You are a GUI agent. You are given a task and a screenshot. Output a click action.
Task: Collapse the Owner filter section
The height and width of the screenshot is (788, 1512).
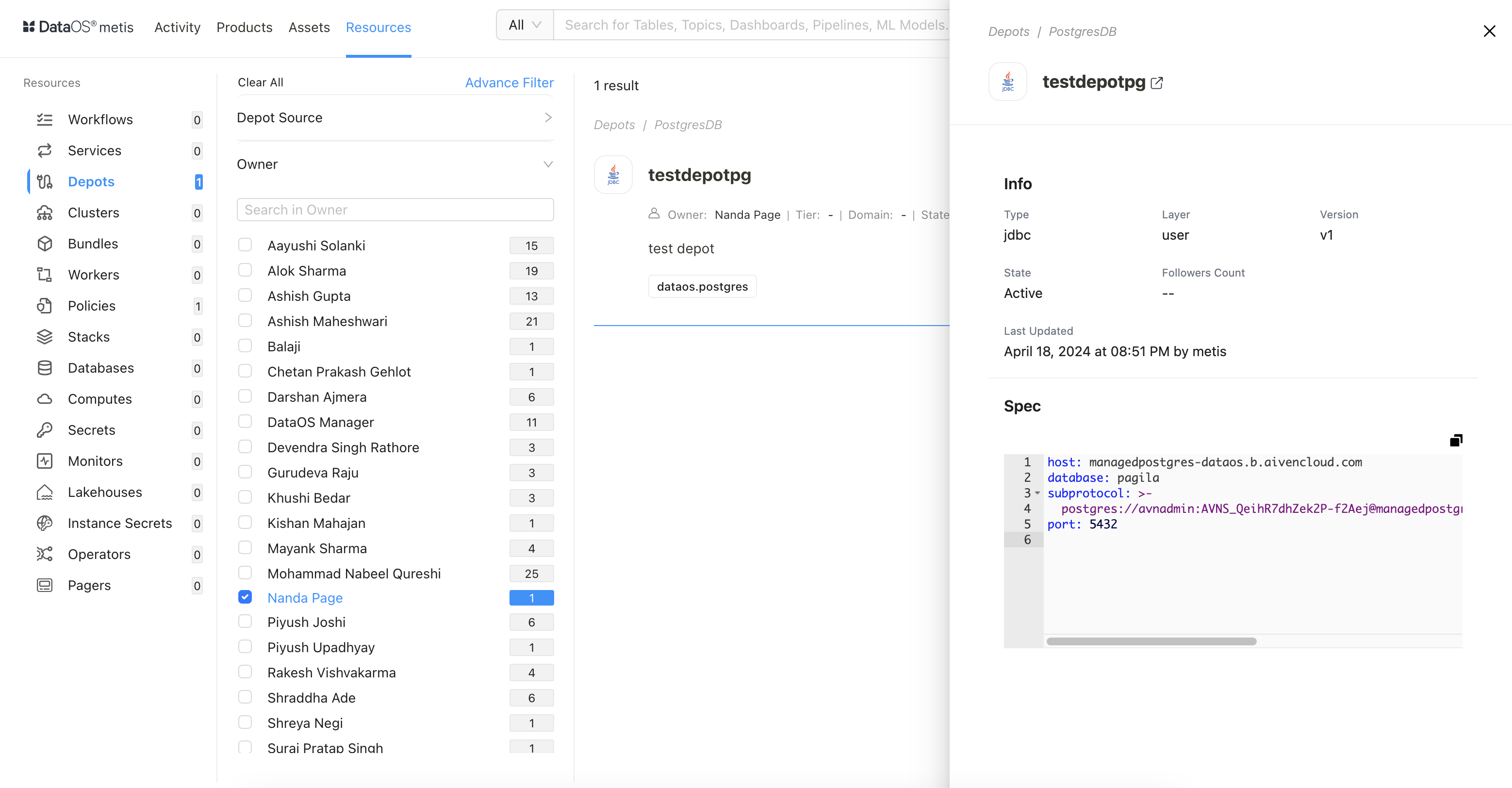(x=395, y=164)
